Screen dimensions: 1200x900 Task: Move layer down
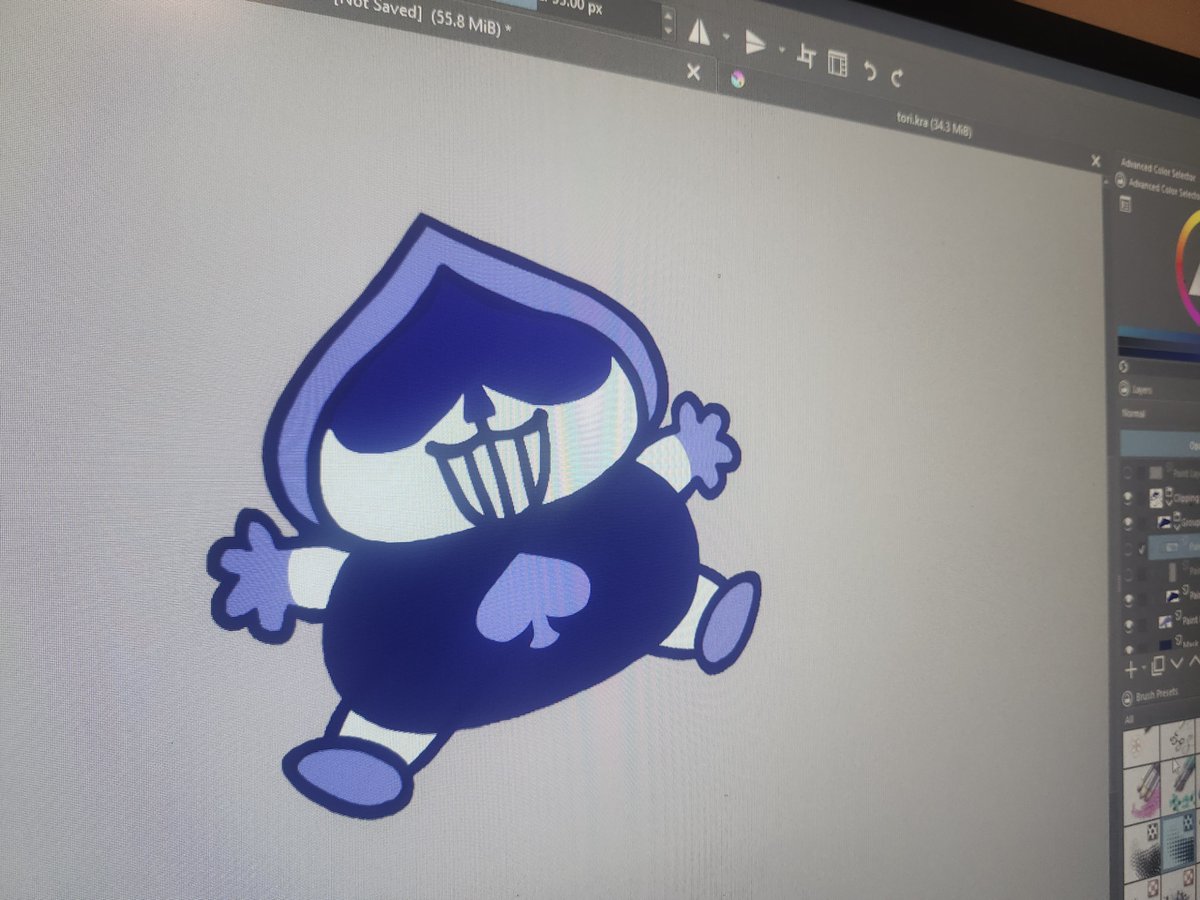(1177, 663)
